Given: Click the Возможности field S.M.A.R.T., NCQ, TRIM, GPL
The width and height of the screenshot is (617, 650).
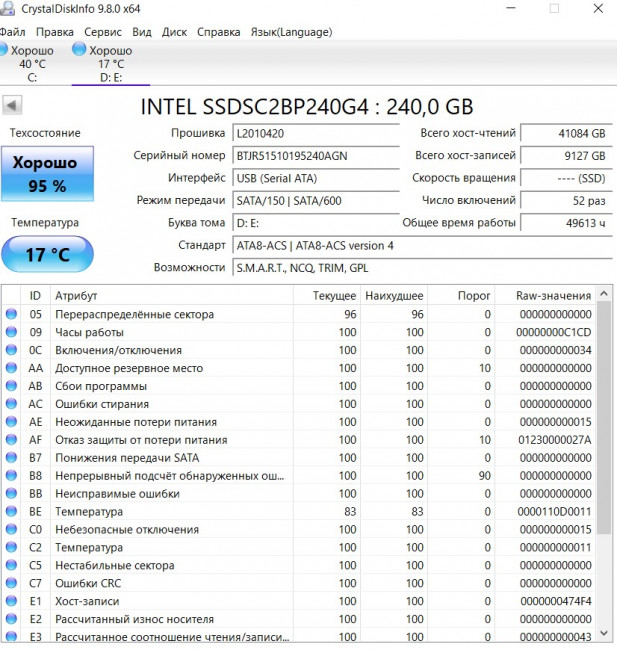Looking at the screenshot, I should [x=422, y=268].
